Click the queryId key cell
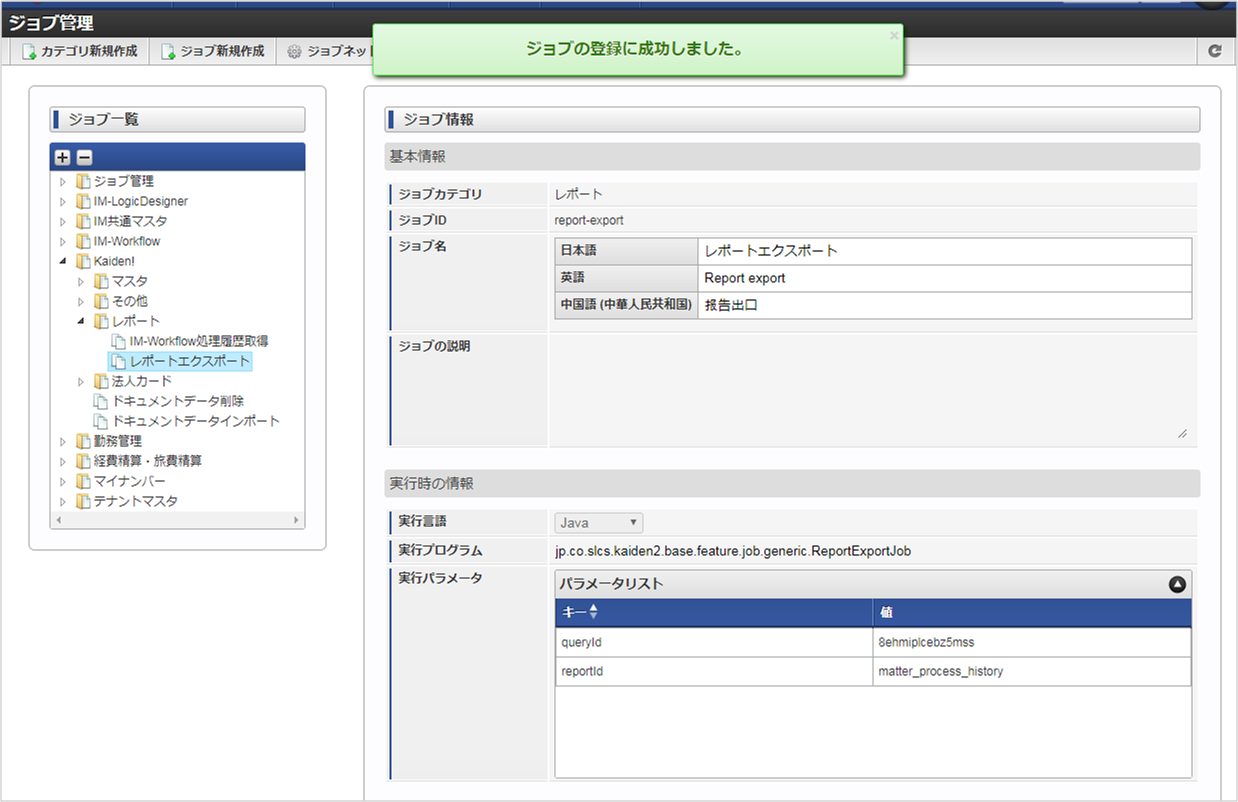The width and height of the screenshot is (1238, 802). [714, 642]
